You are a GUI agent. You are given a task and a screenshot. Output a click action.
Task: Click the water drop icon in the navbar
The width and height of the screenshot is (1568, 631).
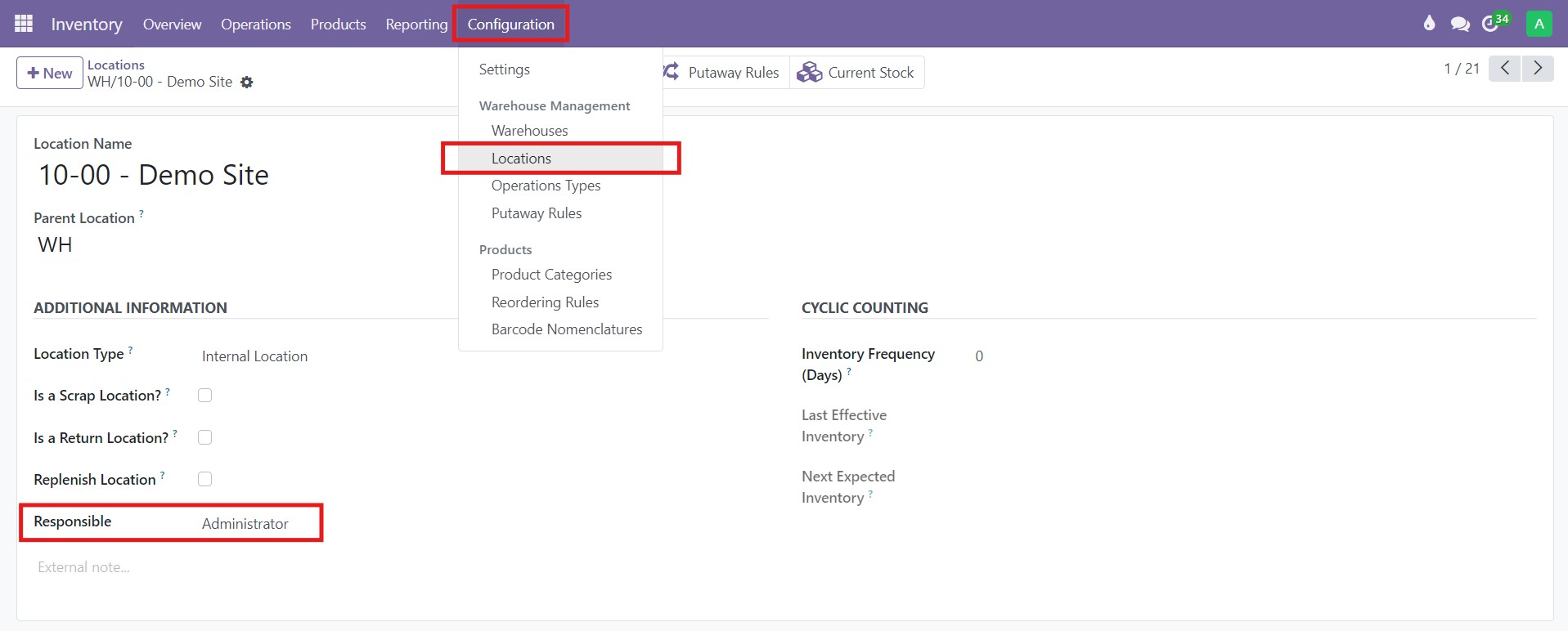pos(1429,24)
